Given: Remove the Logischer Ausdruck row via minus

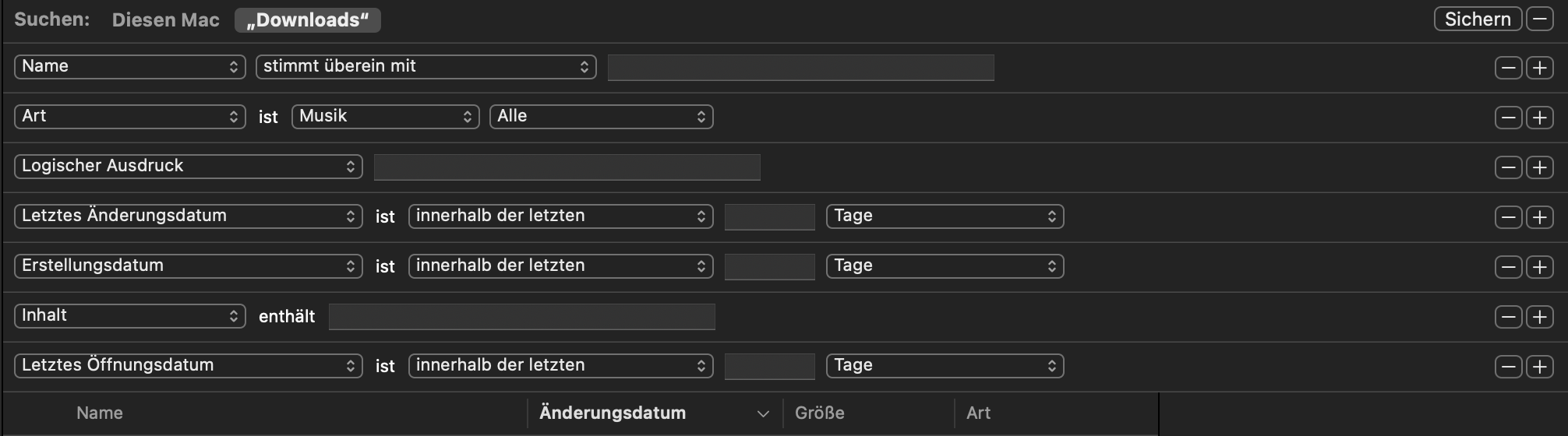Looking at the screenshot, I should pyautogui.click(x=1508, y=167).
